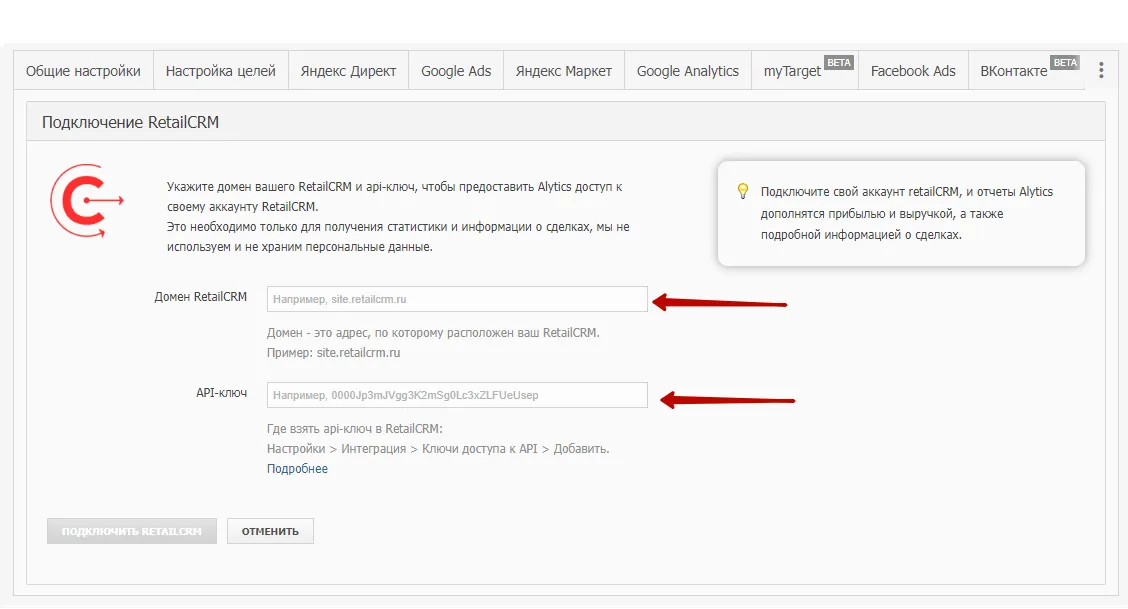
Task: Click the Подключение RetailCRM heading
Action: (130, 122)
